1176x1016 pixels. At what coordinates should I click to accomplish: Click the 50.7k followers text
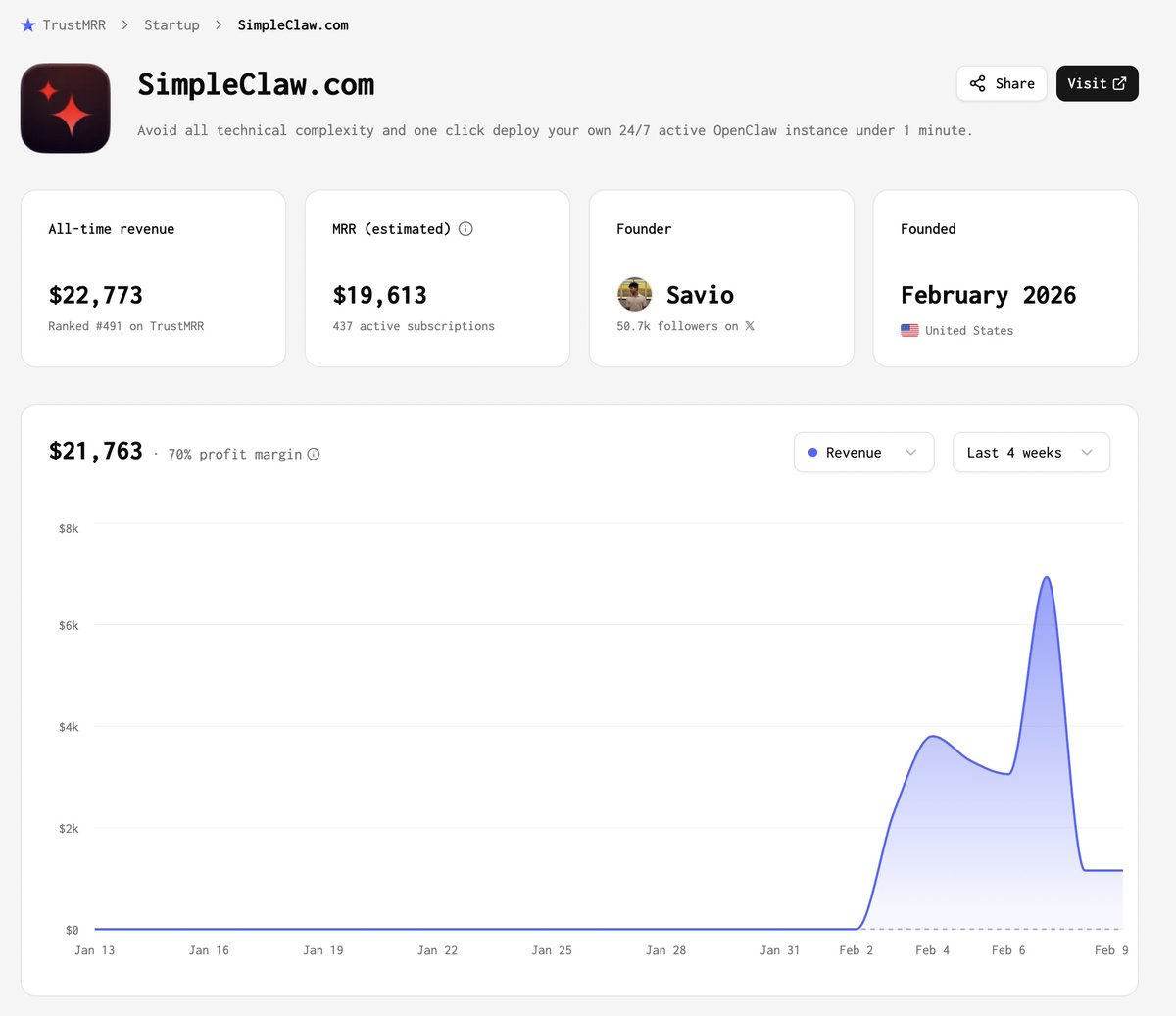[x=677, y=326]
